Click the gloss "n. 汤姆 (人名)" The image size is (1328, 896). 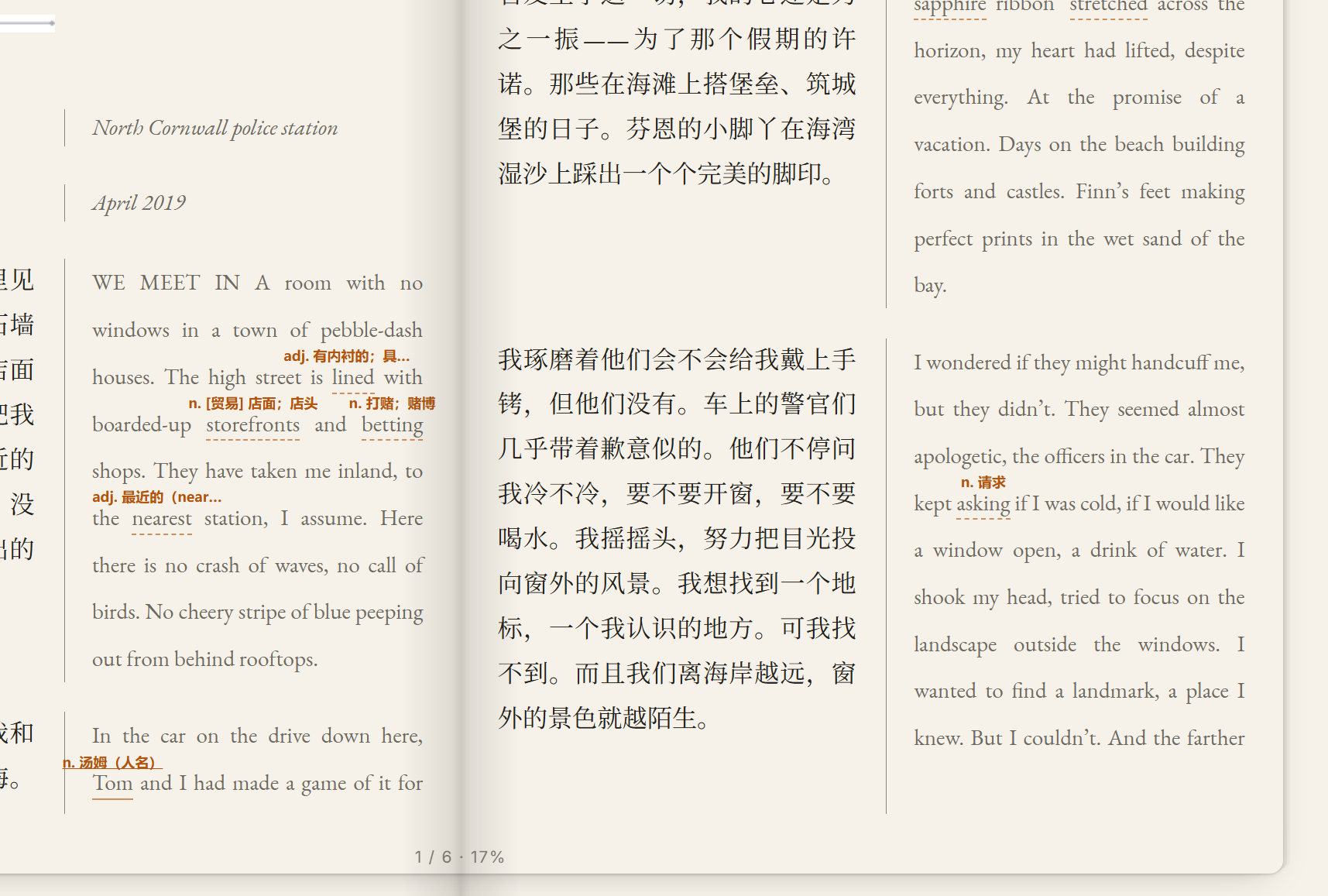tap(112, 762)
